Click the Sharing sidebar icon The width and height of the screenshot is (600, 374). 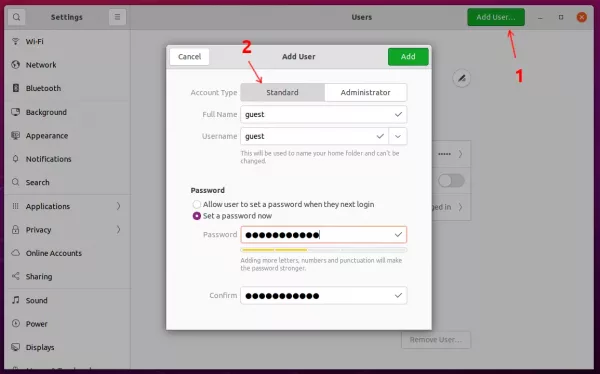pyautogui.click(x=15, y=276)
